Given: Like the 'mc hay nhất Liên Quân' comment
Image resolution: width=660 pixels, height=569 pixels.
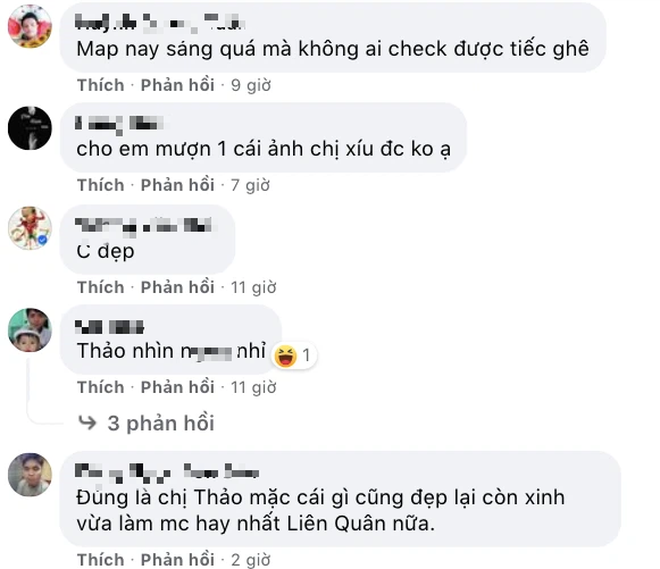Looking at the screenshot, I should [x=101, y=560].
